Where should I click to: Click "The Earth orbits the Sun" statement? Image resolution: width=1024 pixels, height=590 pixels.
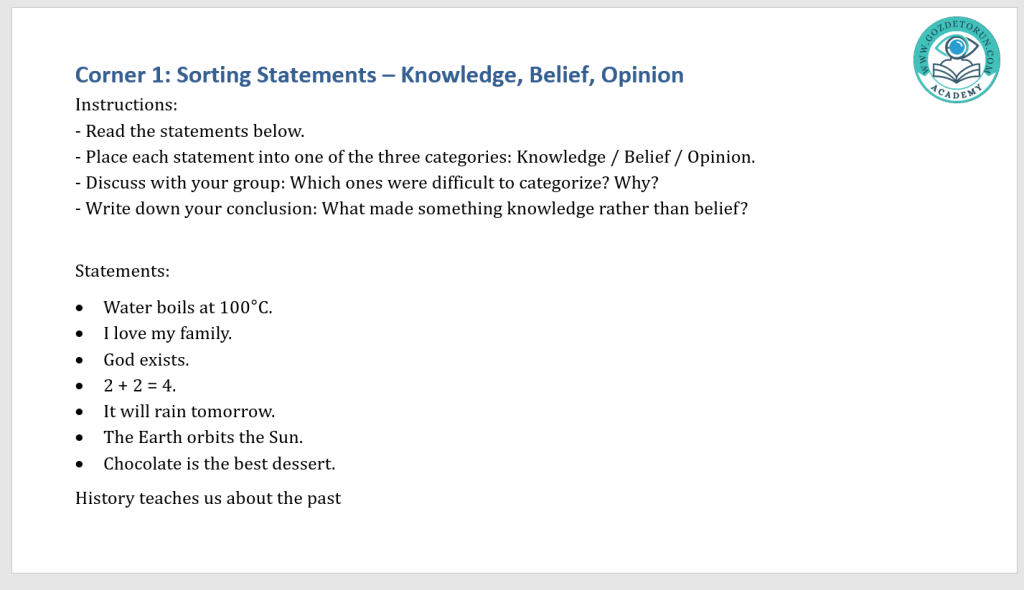(203, 437)
